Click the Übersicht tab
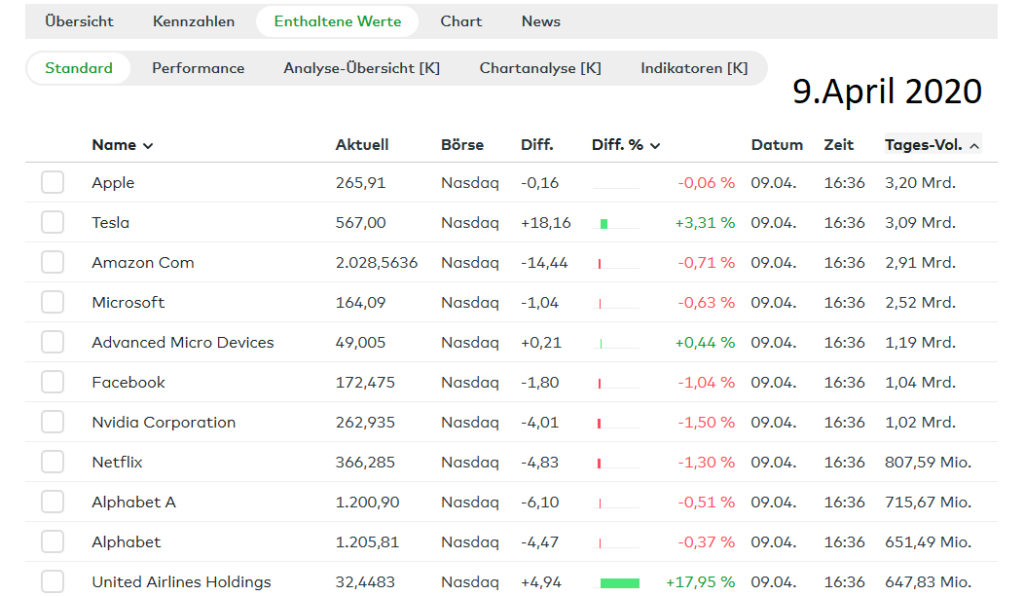 79,22
